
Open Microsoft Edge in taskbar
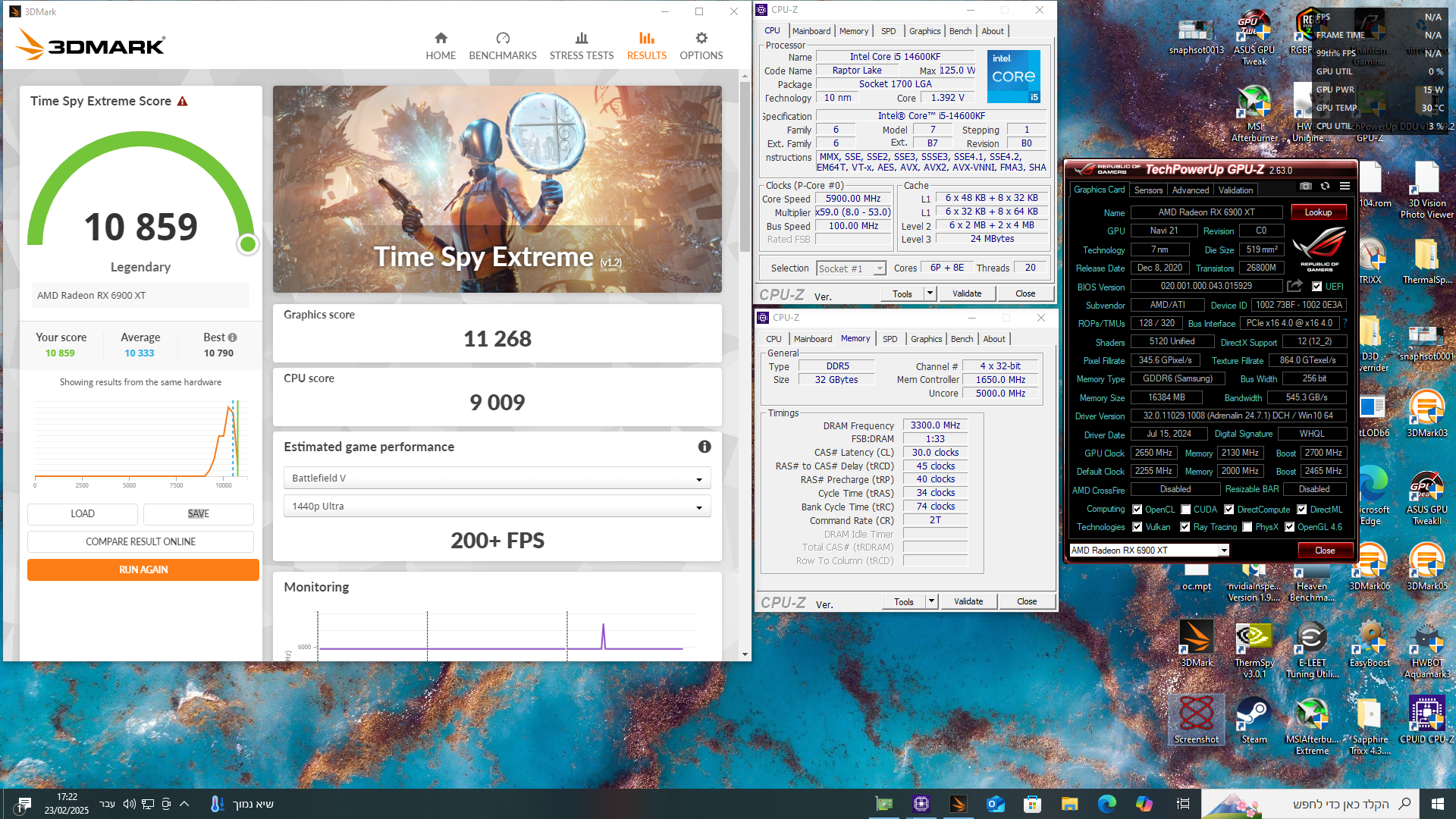tap(1106, 804)
